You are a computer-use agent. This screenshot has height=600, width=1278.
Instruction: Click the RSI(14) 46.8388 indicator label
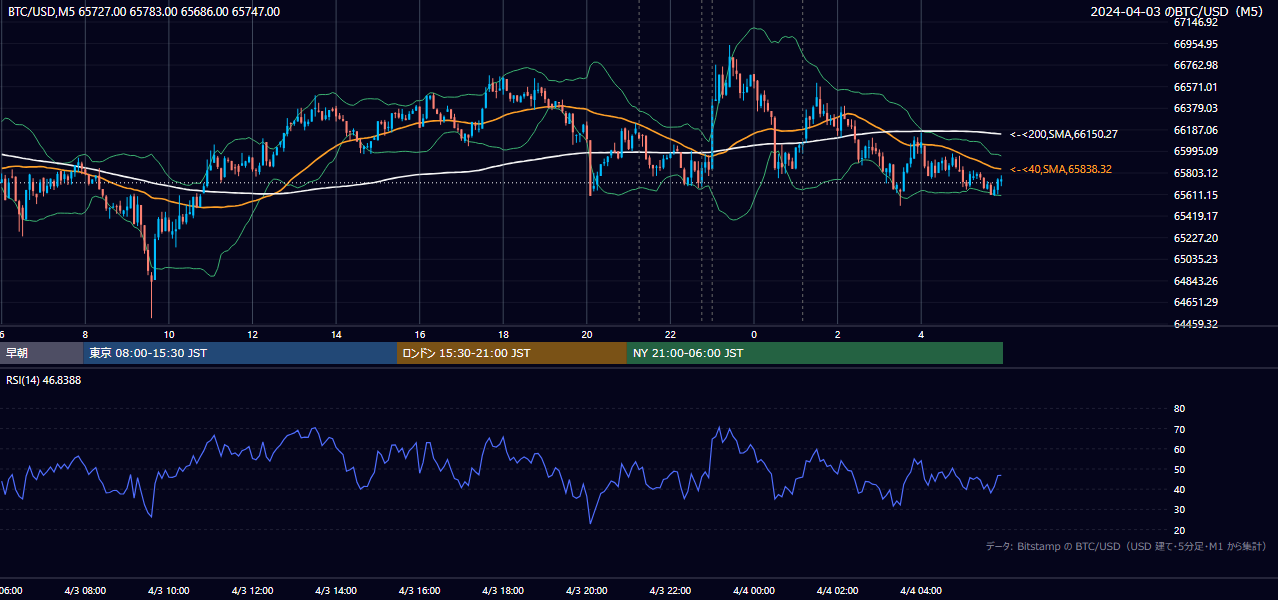tap(44, 380)
